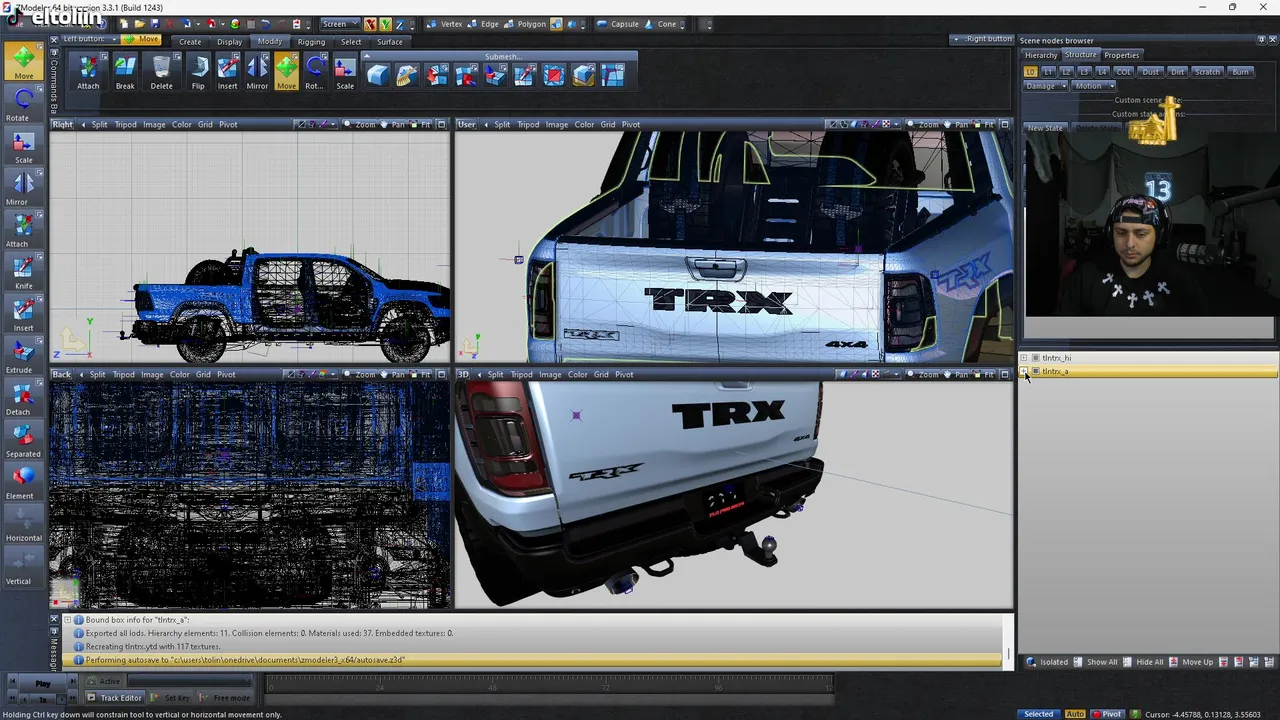Click the Isolated button

point(1047,662)
